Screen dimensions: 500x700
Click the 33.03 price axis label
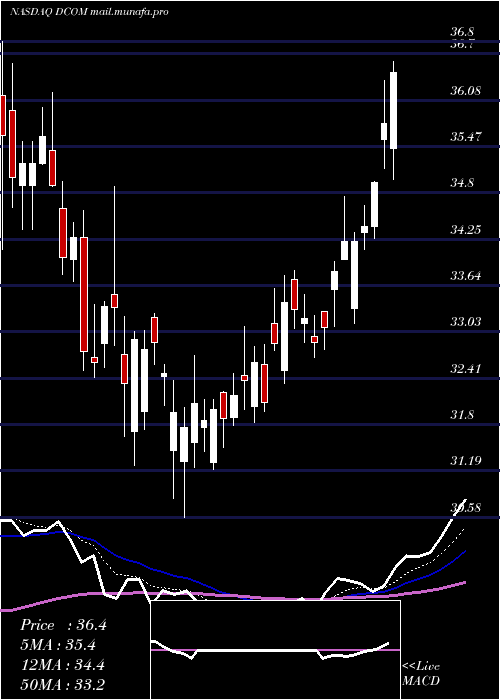click(x=466, y=322)
